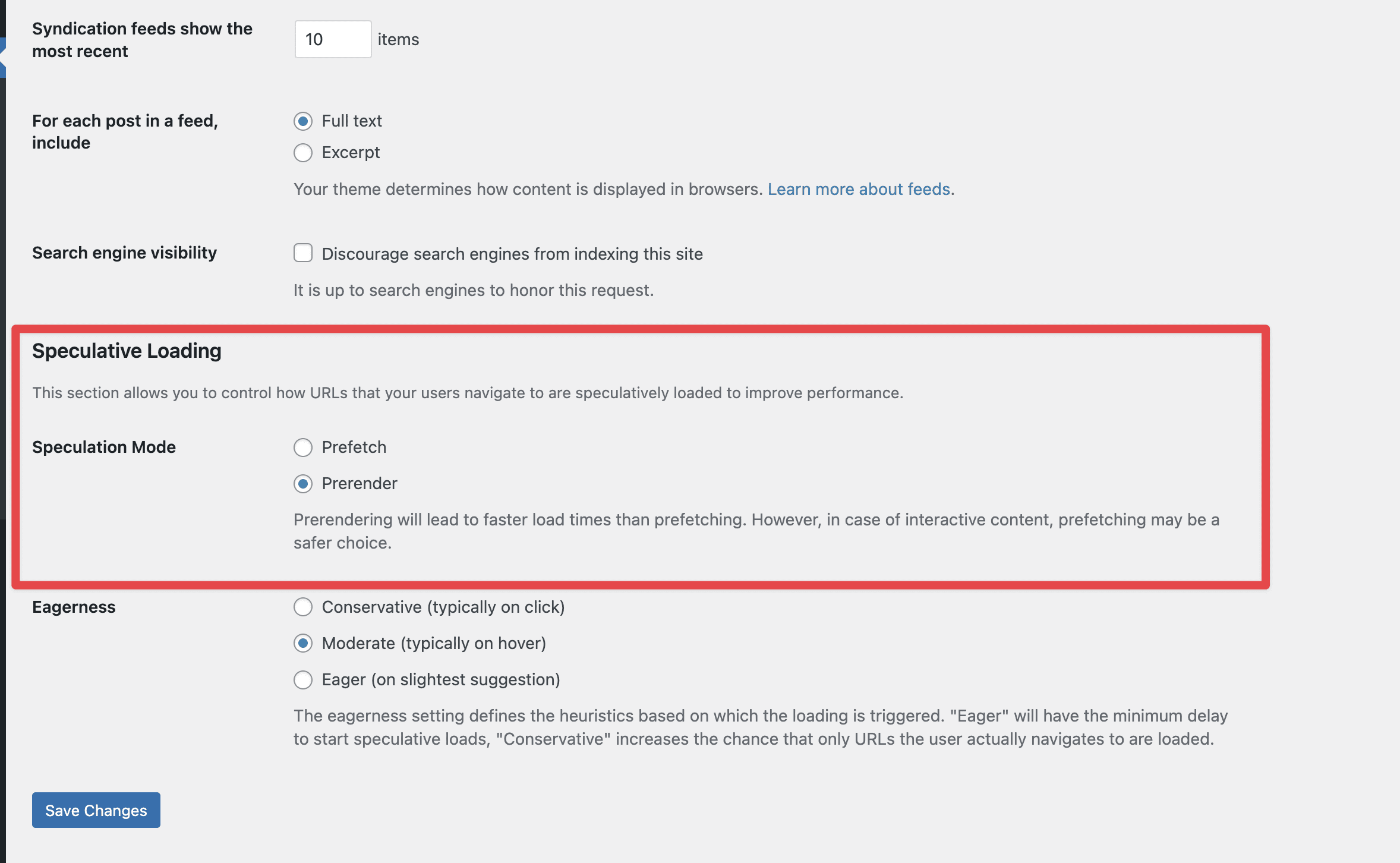This screenshot has height=863, width=1400.
Task: Click the For each post in a feed label
Action: tap(125, 131)
